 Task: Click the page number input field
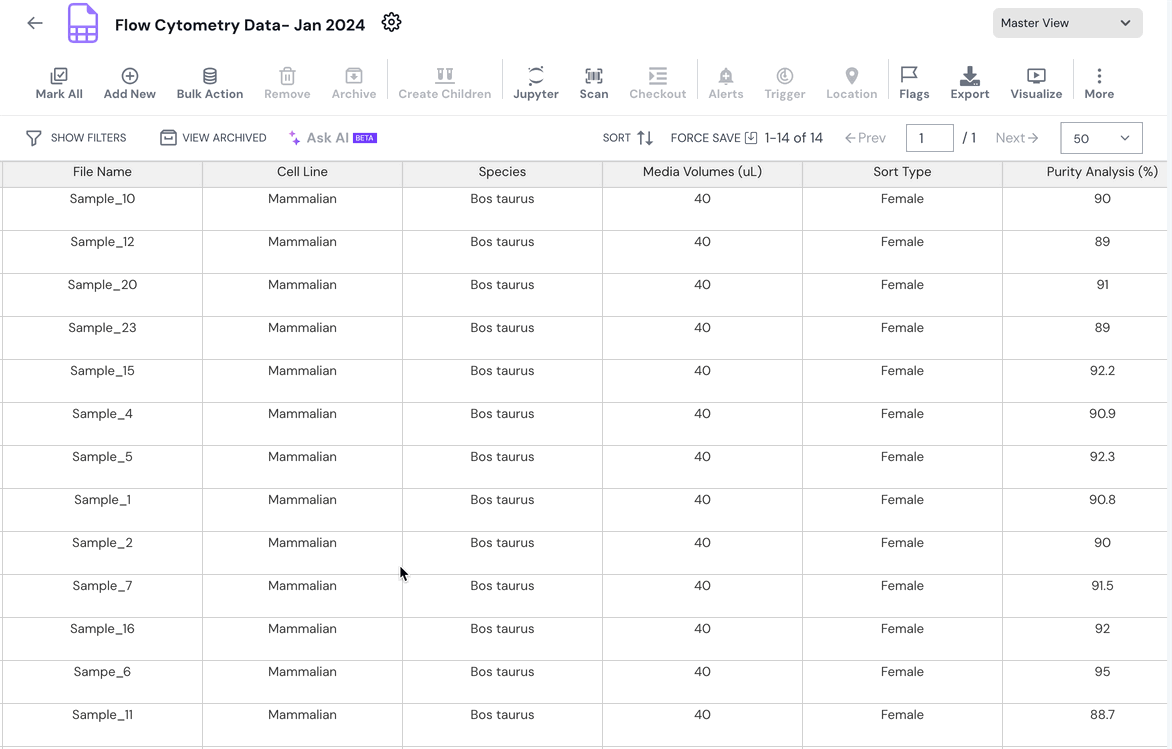(x=929, y=138)
